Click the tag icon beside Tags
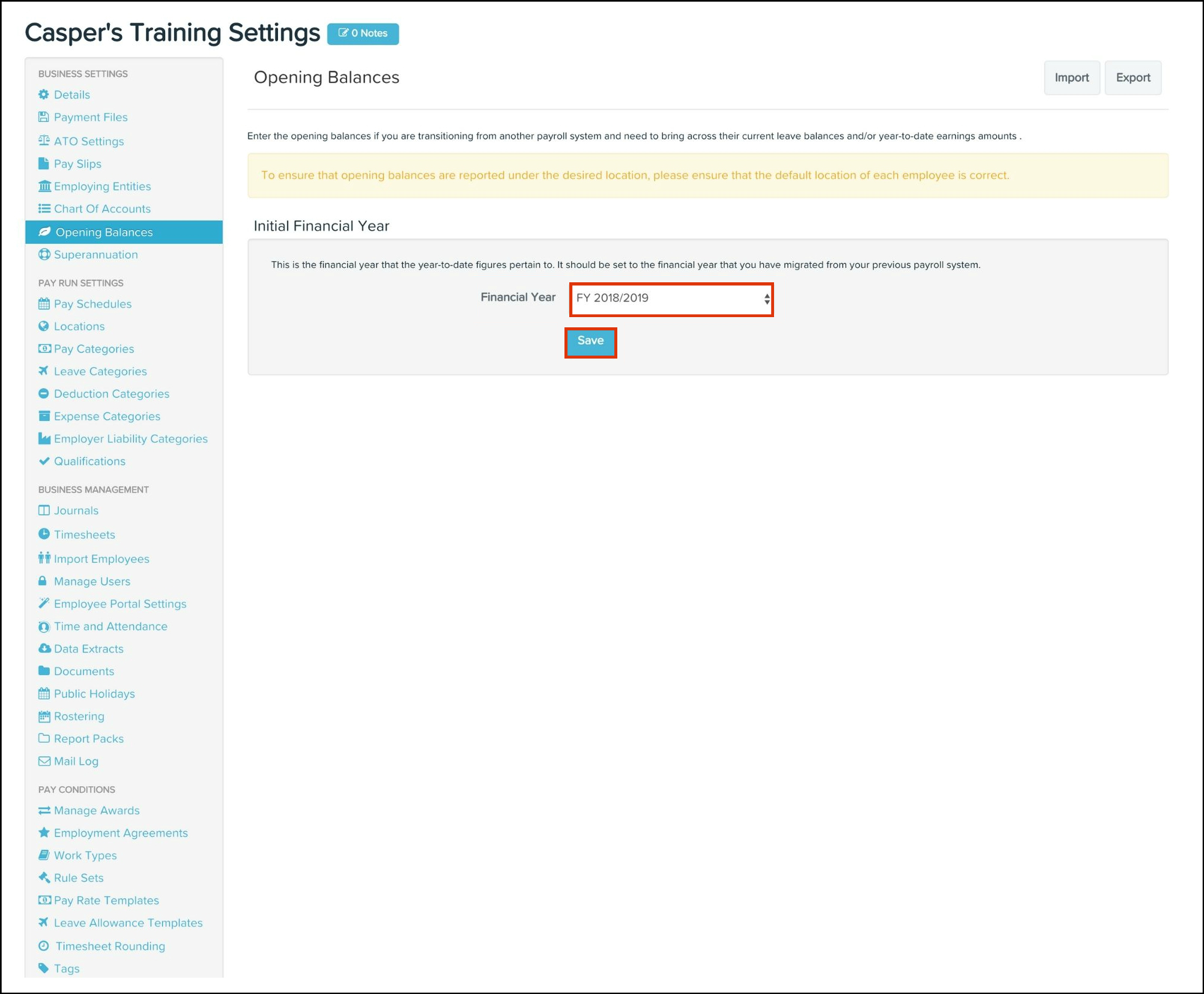The width and height of the screenshot is (1204, 994). [x=43, y=968]
